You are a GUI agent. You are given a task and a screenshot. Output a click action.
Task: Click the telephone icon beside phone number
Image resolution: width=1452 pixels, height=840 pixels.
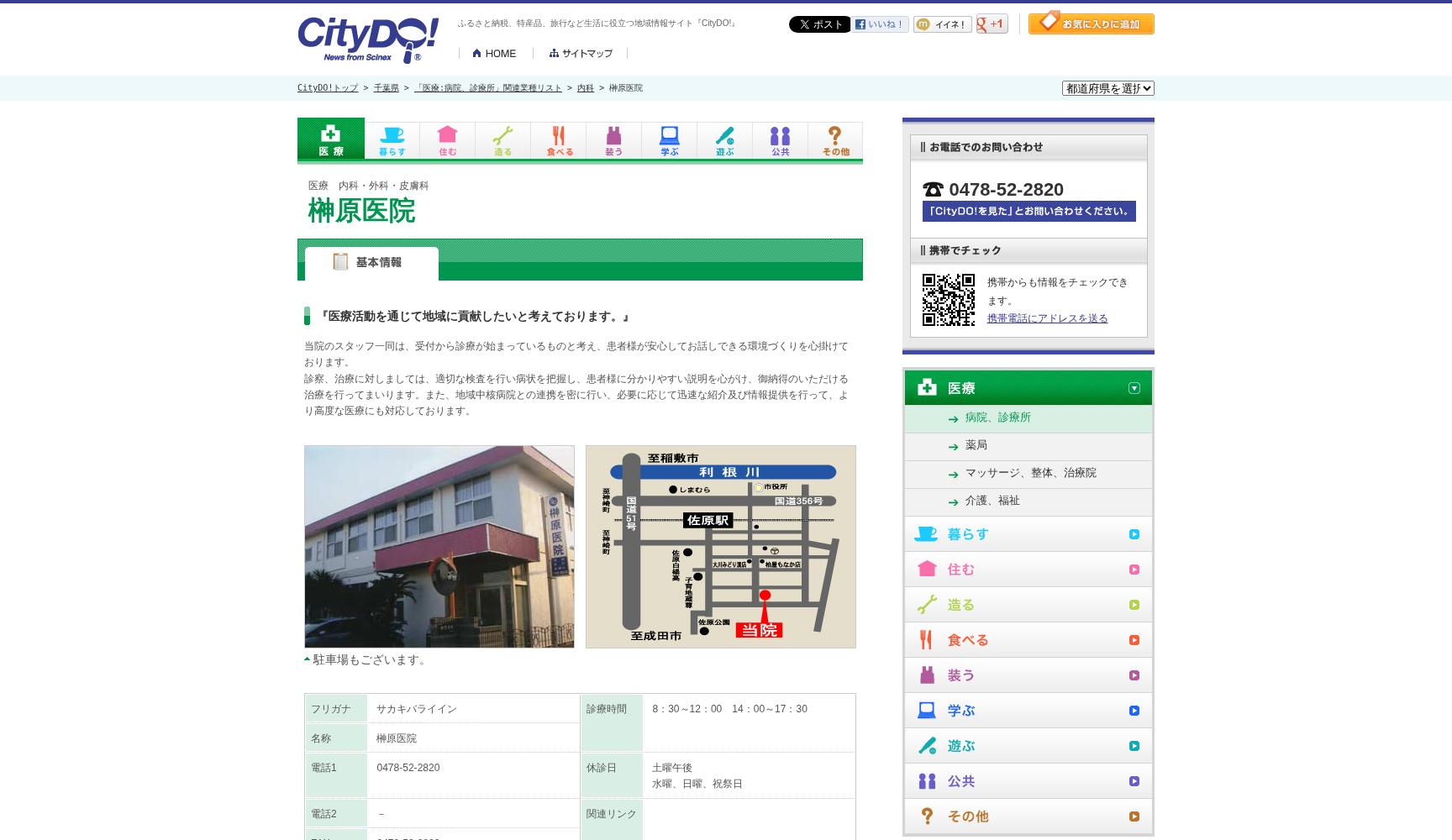[933, 190]
